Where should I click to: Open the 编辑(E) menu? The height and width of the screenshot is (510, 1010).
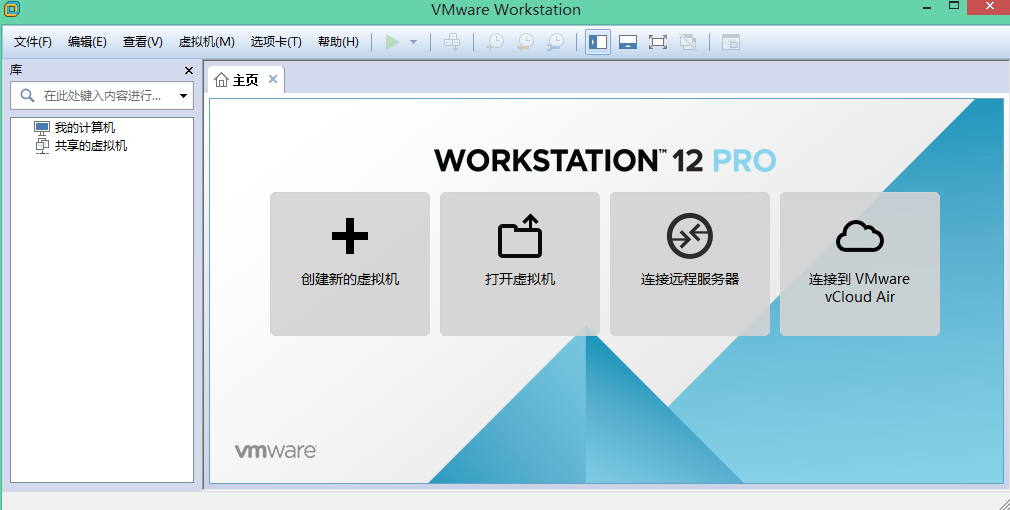87,42
